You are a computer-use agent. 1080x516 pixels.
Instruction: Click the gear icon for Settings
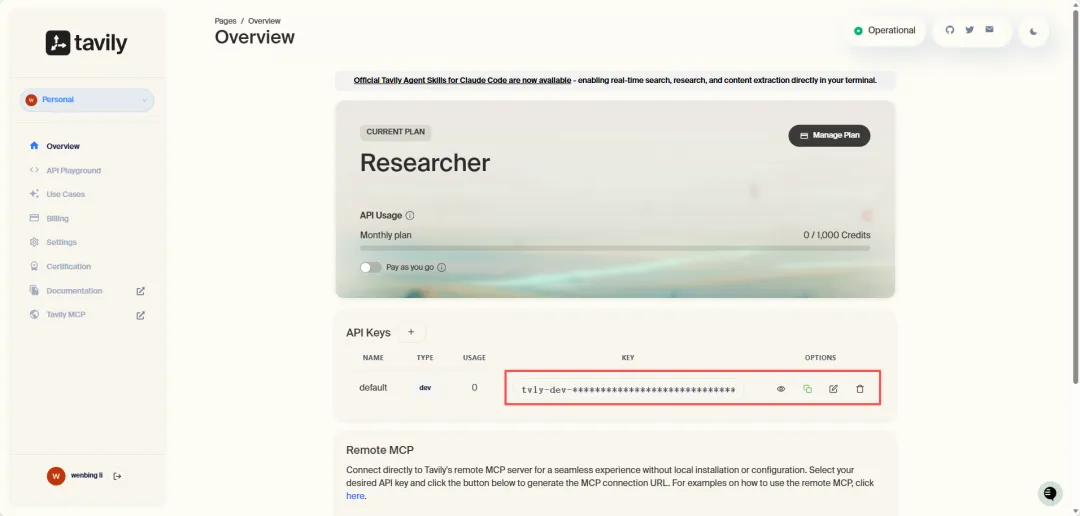click(x=34, y=242)
